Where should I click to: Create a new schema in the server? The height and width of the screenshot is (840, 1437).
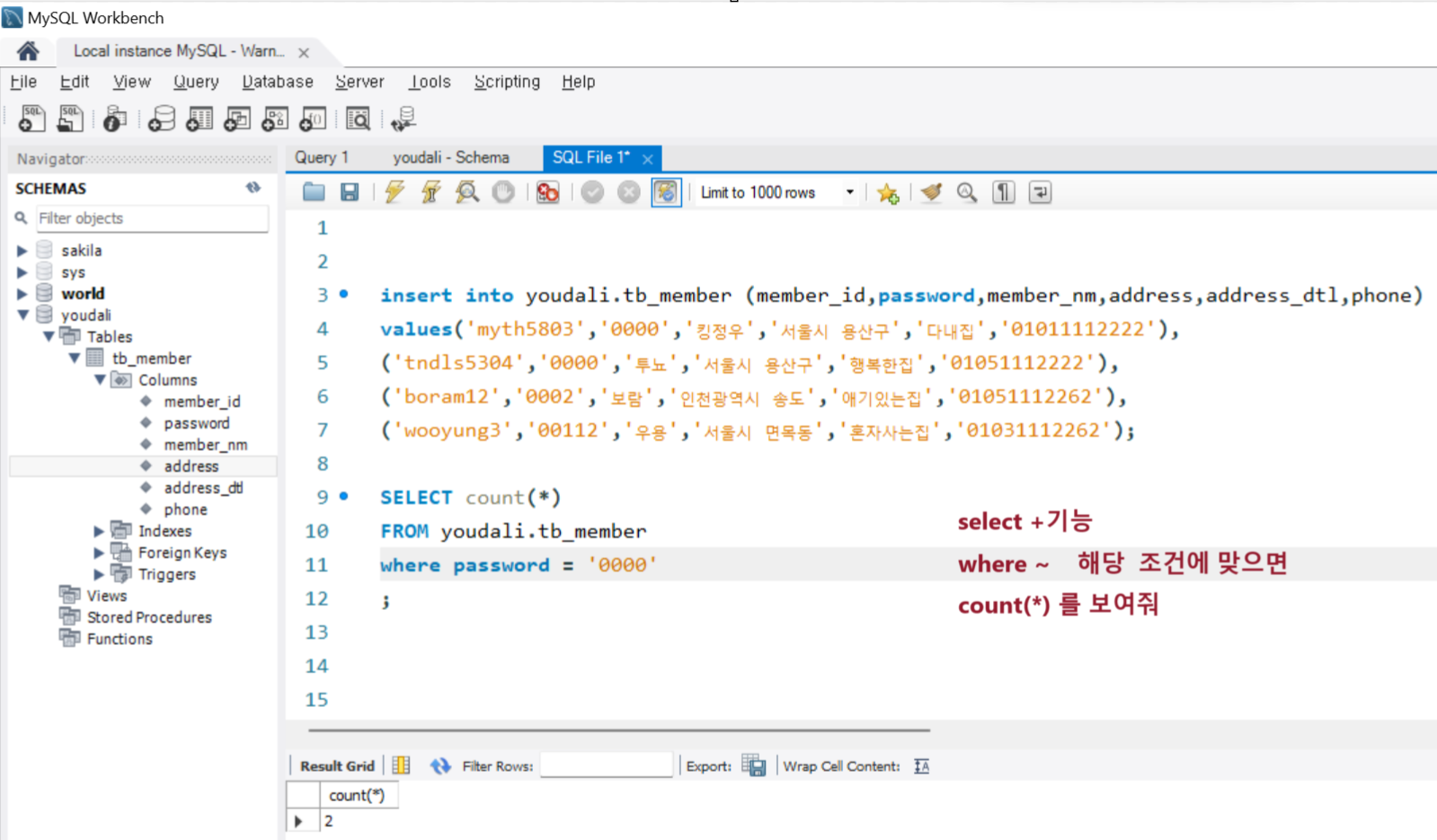[162, 119]
